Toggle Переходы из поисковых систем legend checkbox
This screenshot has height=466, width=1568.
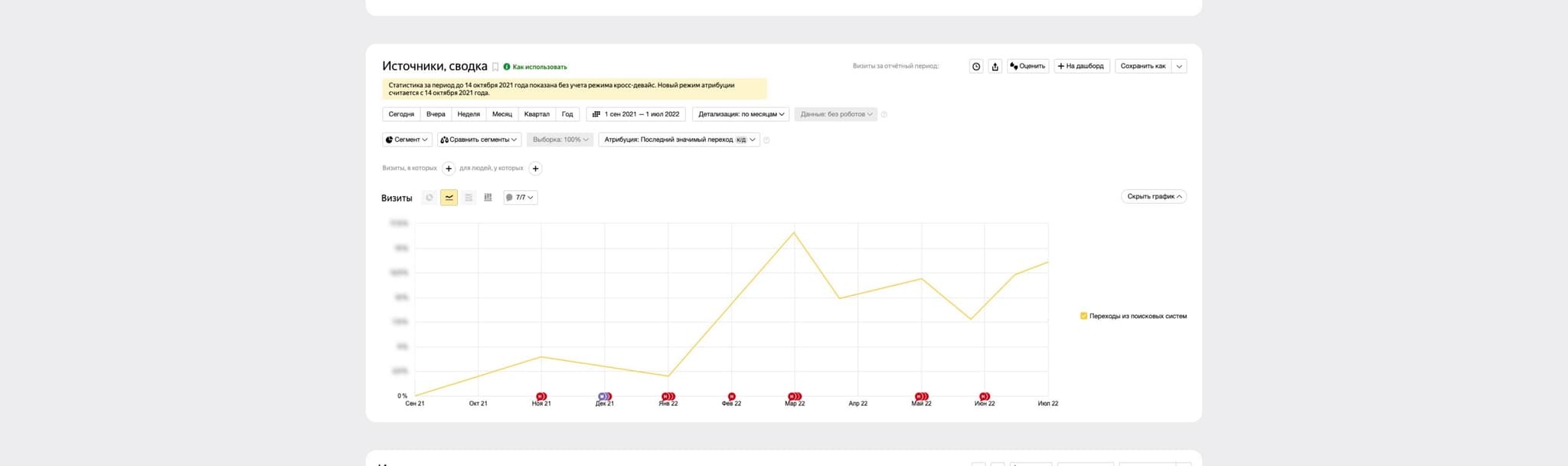[1083, 316]
